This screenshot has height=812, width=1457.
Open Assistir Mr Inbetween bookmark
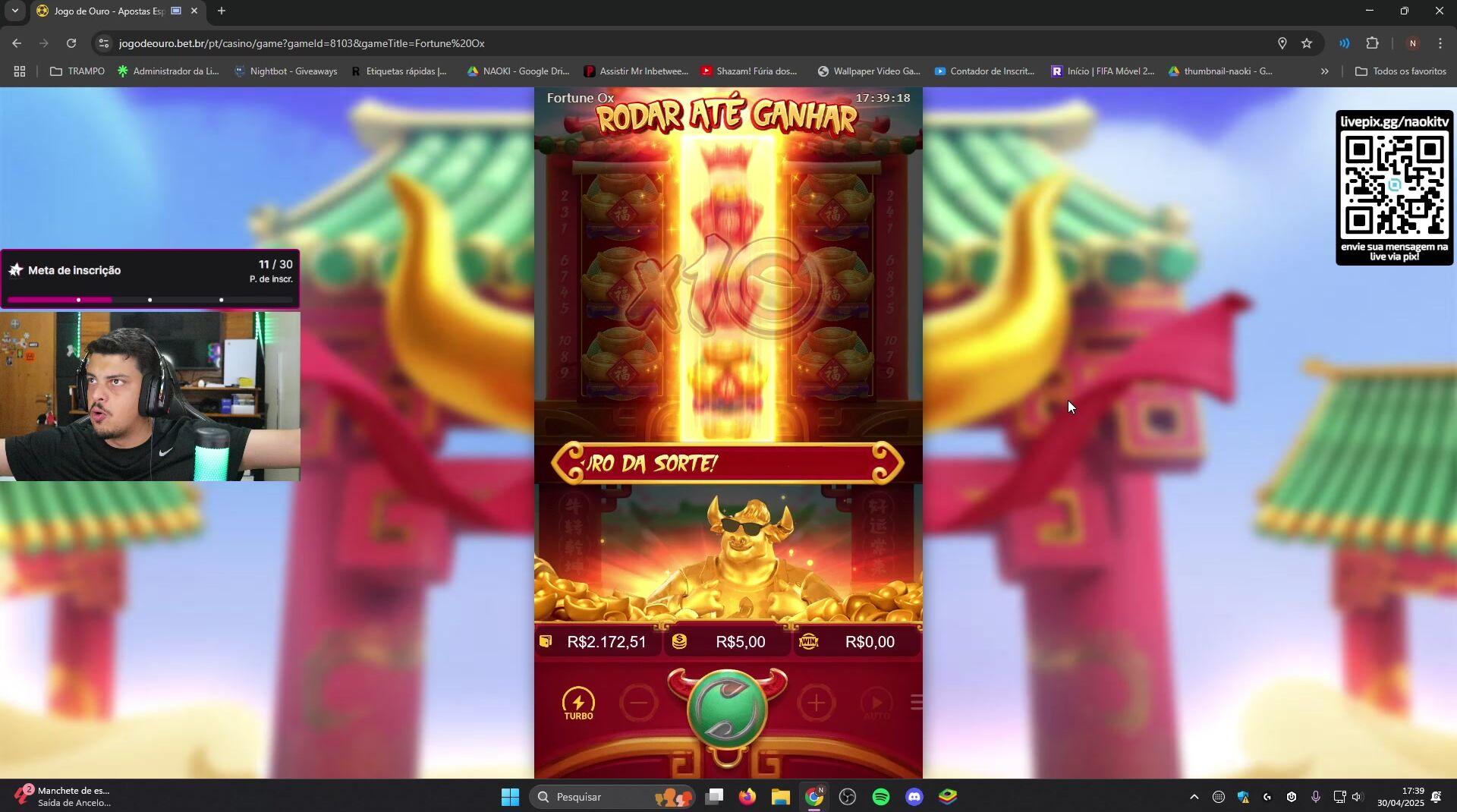click(x=636, y=71)
